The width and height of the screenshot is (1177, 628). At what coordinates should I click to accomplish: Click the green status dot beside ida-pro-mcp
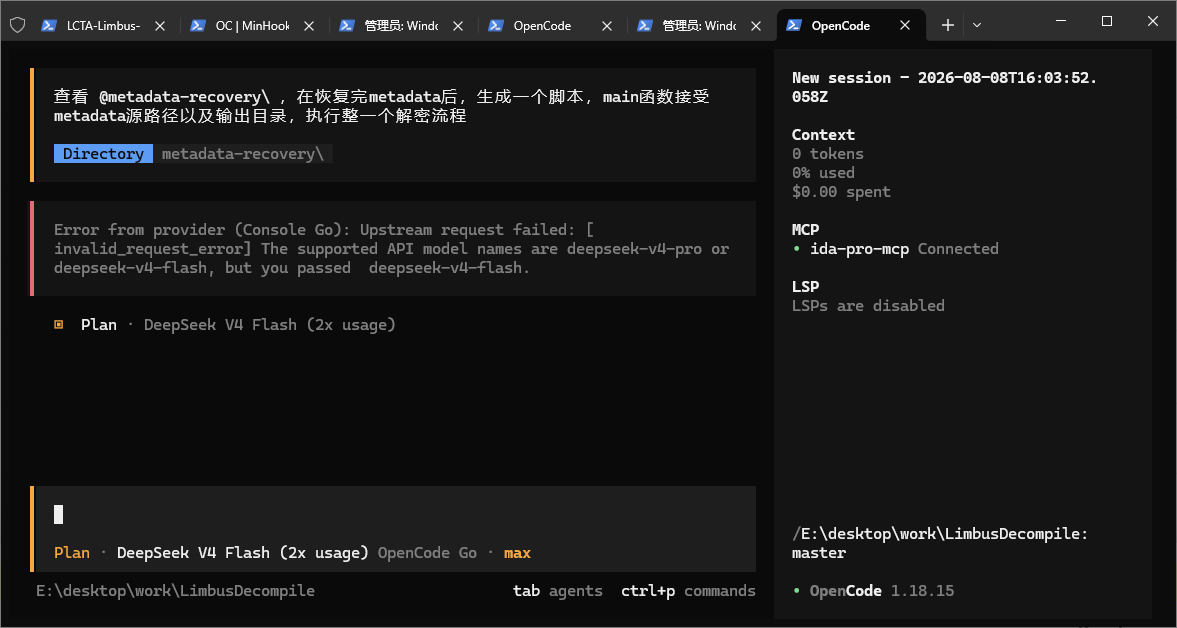(796, 248)
